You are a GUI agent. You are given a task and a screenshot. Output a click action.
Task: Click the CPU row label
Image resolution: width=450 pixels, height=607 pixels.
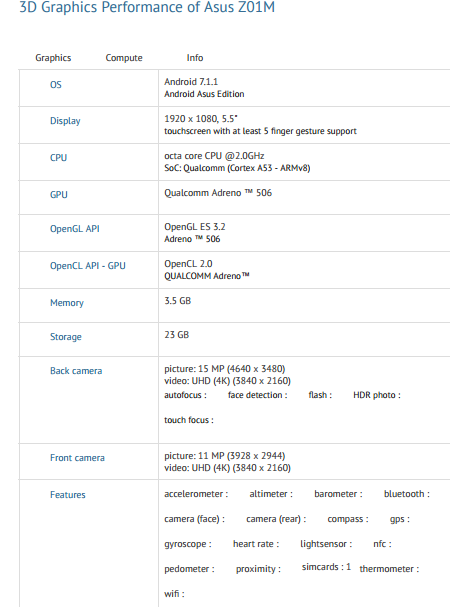pos(58,158)
